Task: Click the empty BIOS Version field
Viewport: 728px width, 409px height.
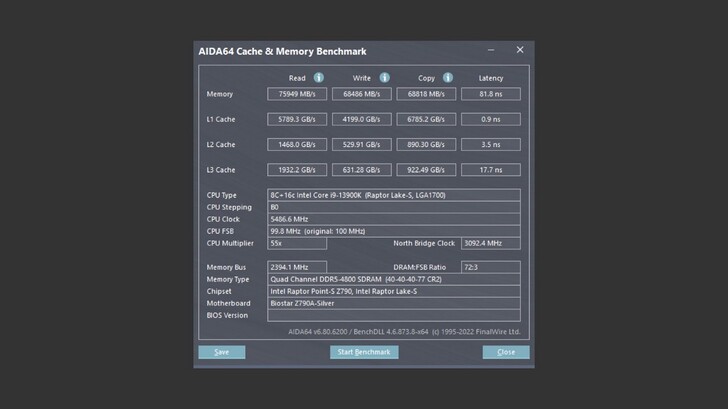Action: pos(394,315)
